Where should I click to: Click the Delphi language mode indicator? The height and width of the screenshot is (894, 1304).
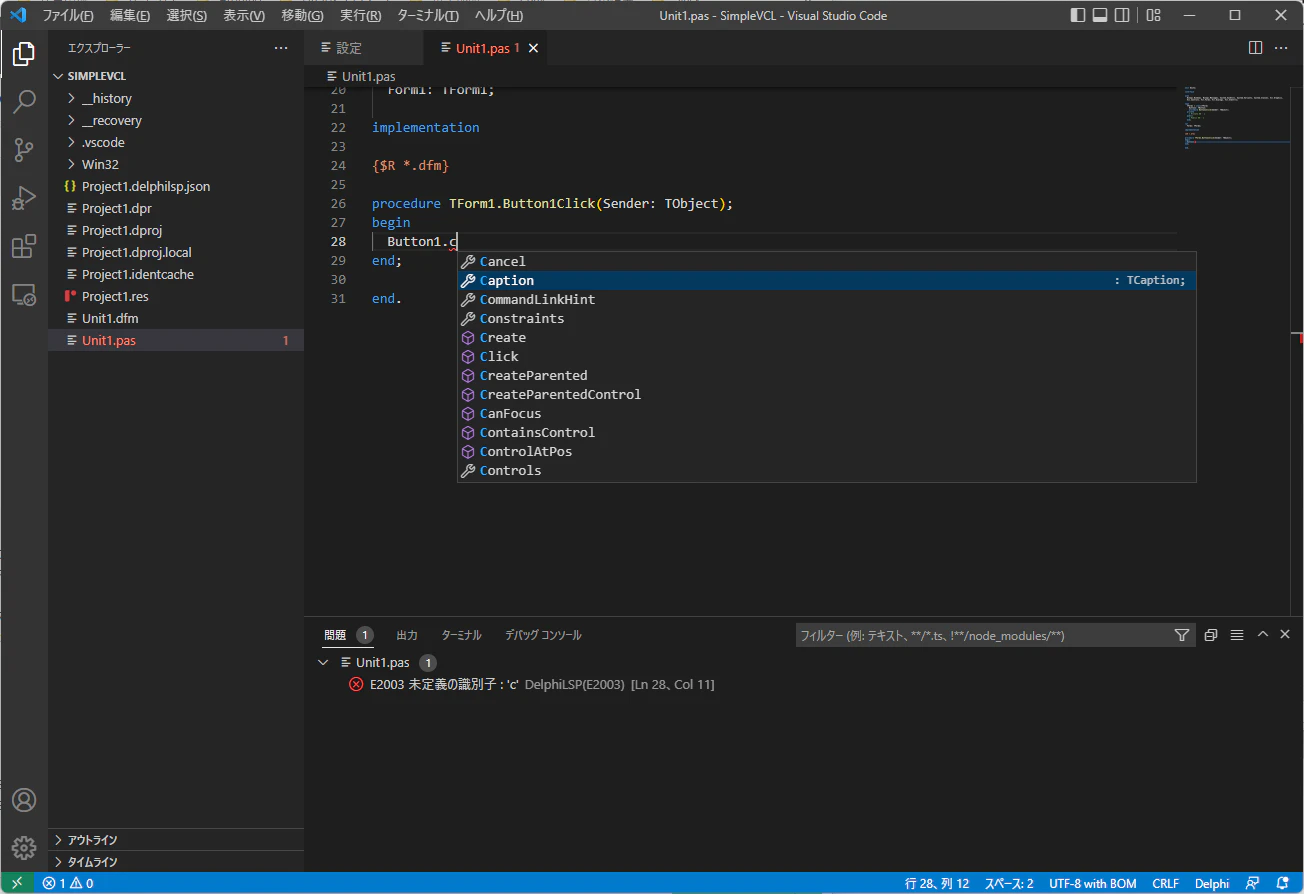(1212, 883)
